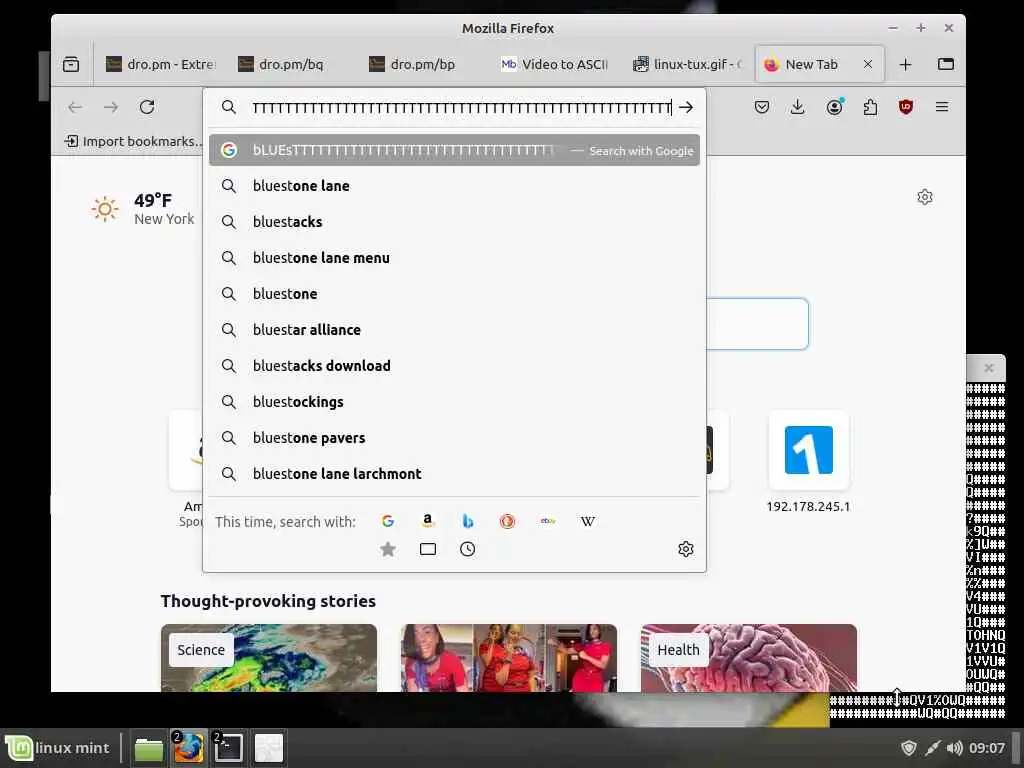This screenshot has width=1024, height=768.
Task: Open the Linux Mint start menu
Action: point(58,748)
